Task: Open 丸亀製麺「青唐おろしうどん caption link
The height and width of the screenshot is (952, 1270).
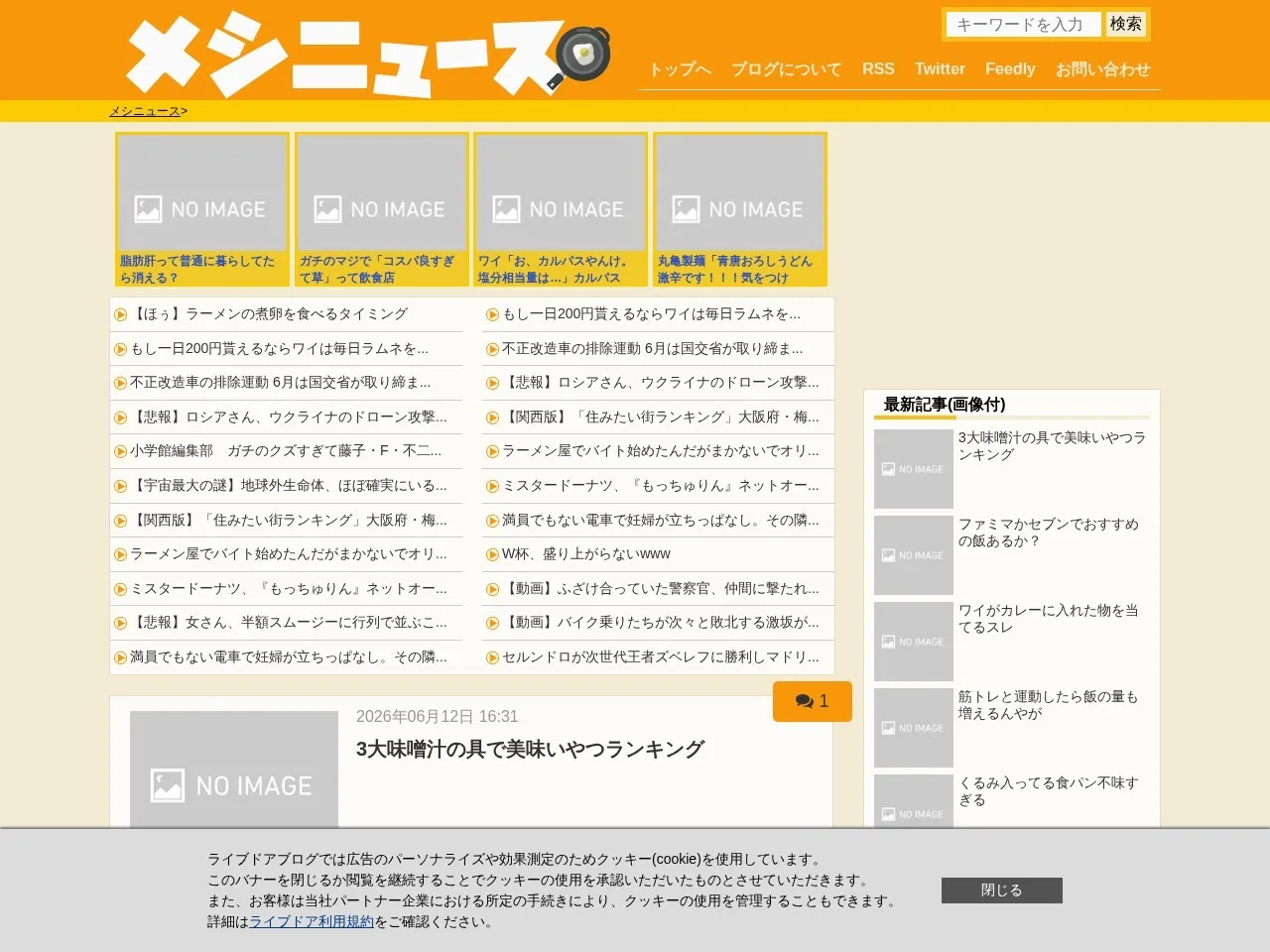Action: point(734,269)
